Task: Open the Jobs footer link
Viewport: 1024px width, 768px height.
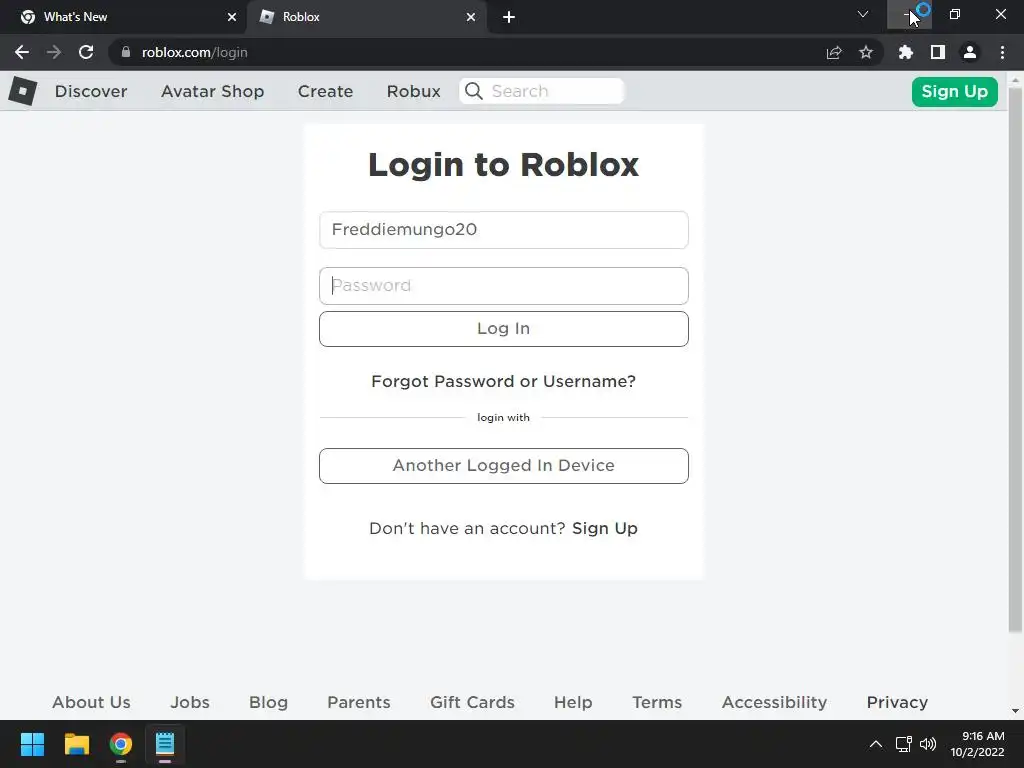Action: pos(190,702)
